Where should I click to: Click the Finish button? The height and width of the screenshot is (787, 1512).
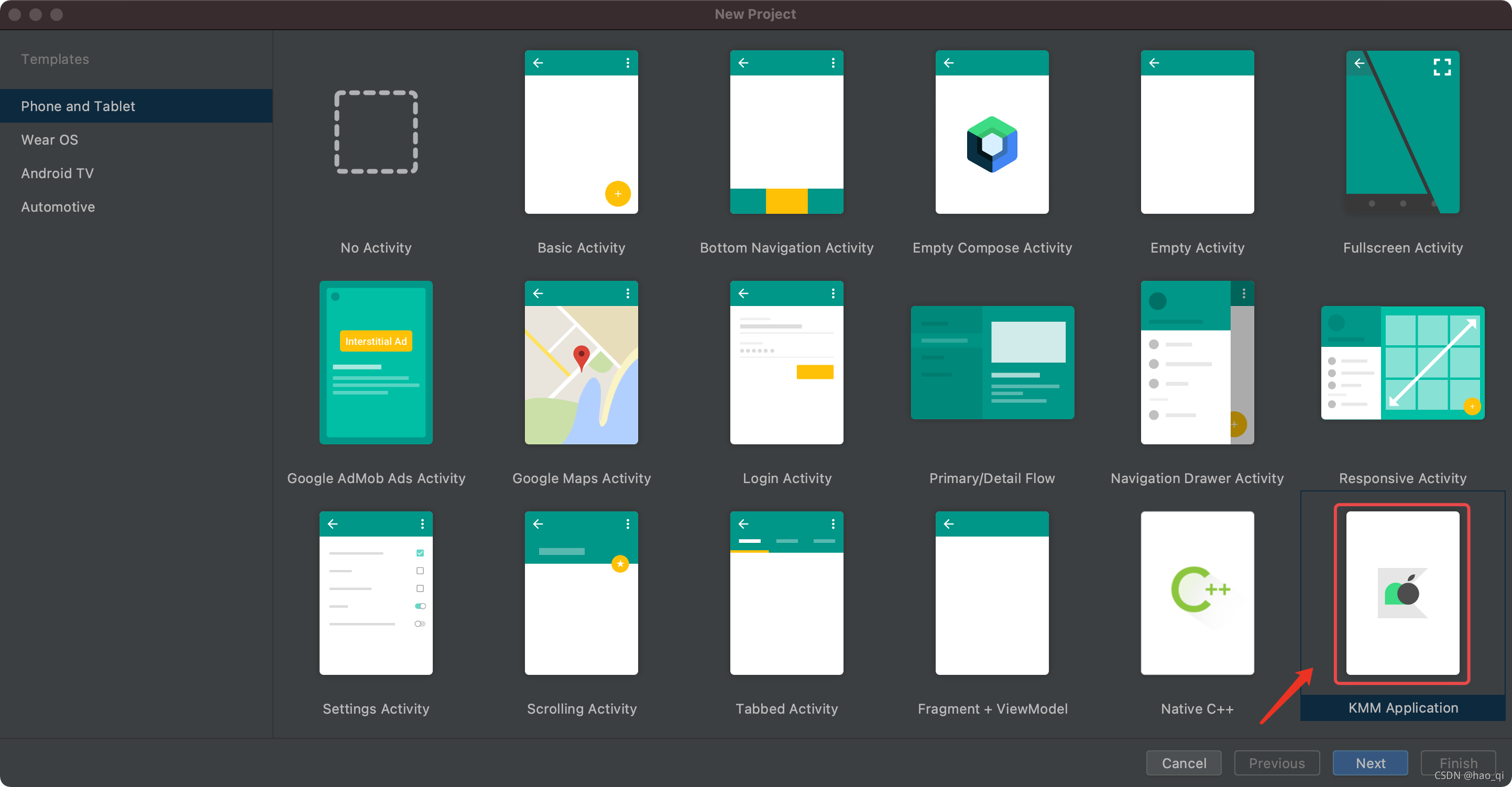click(1458, 763)
